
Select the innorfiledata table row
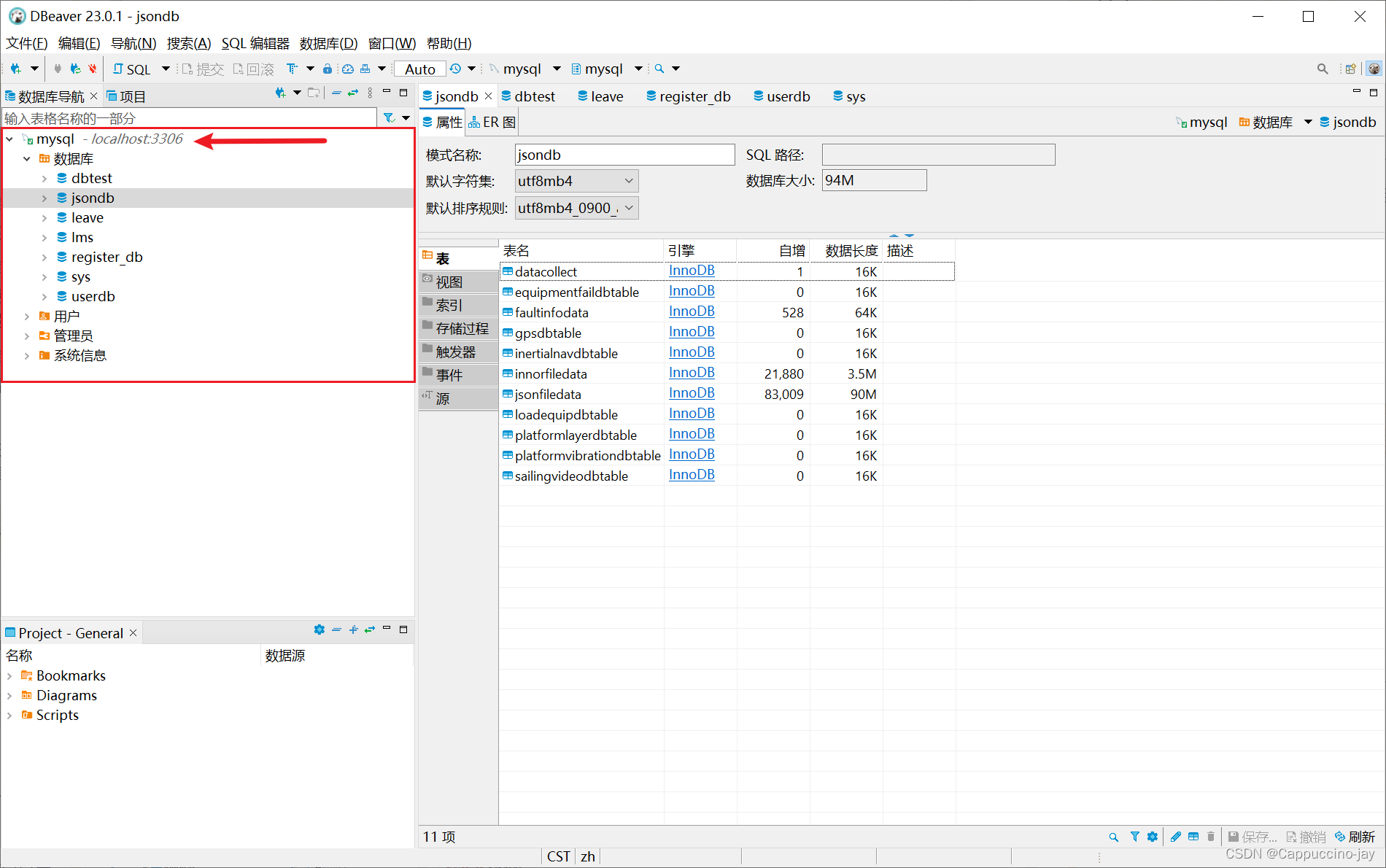727,373
